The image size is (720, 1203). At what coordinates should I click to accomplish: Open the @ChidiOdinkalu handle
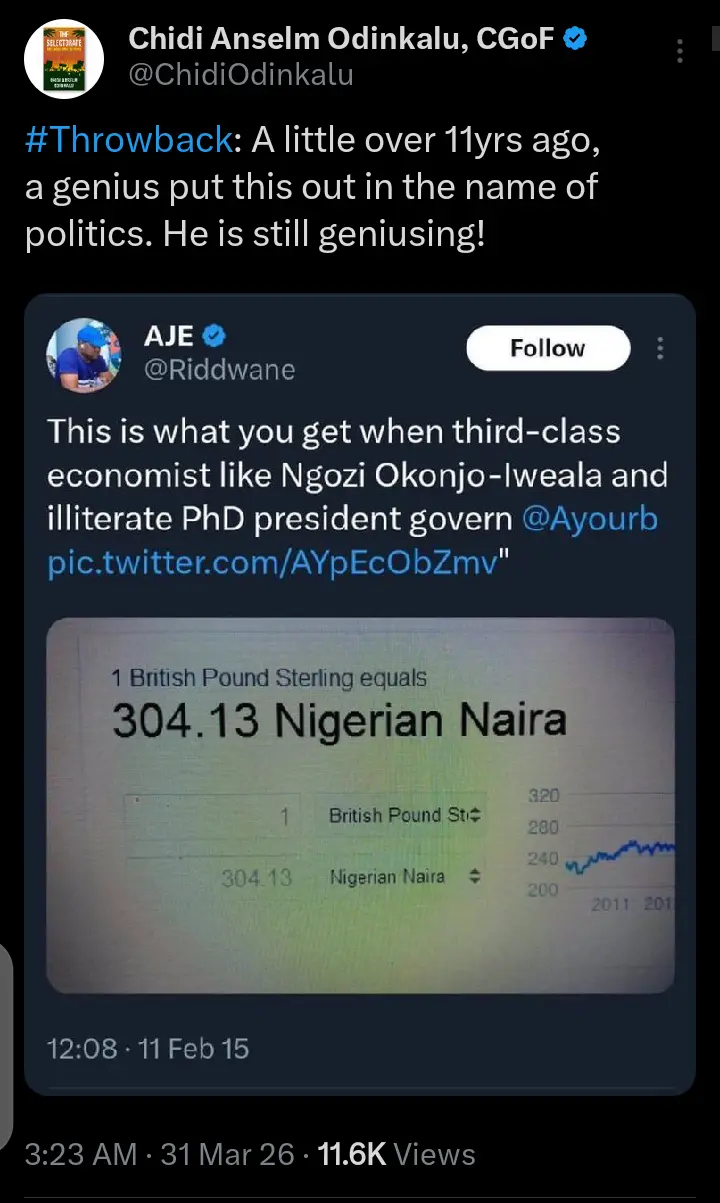coord(241,75)
